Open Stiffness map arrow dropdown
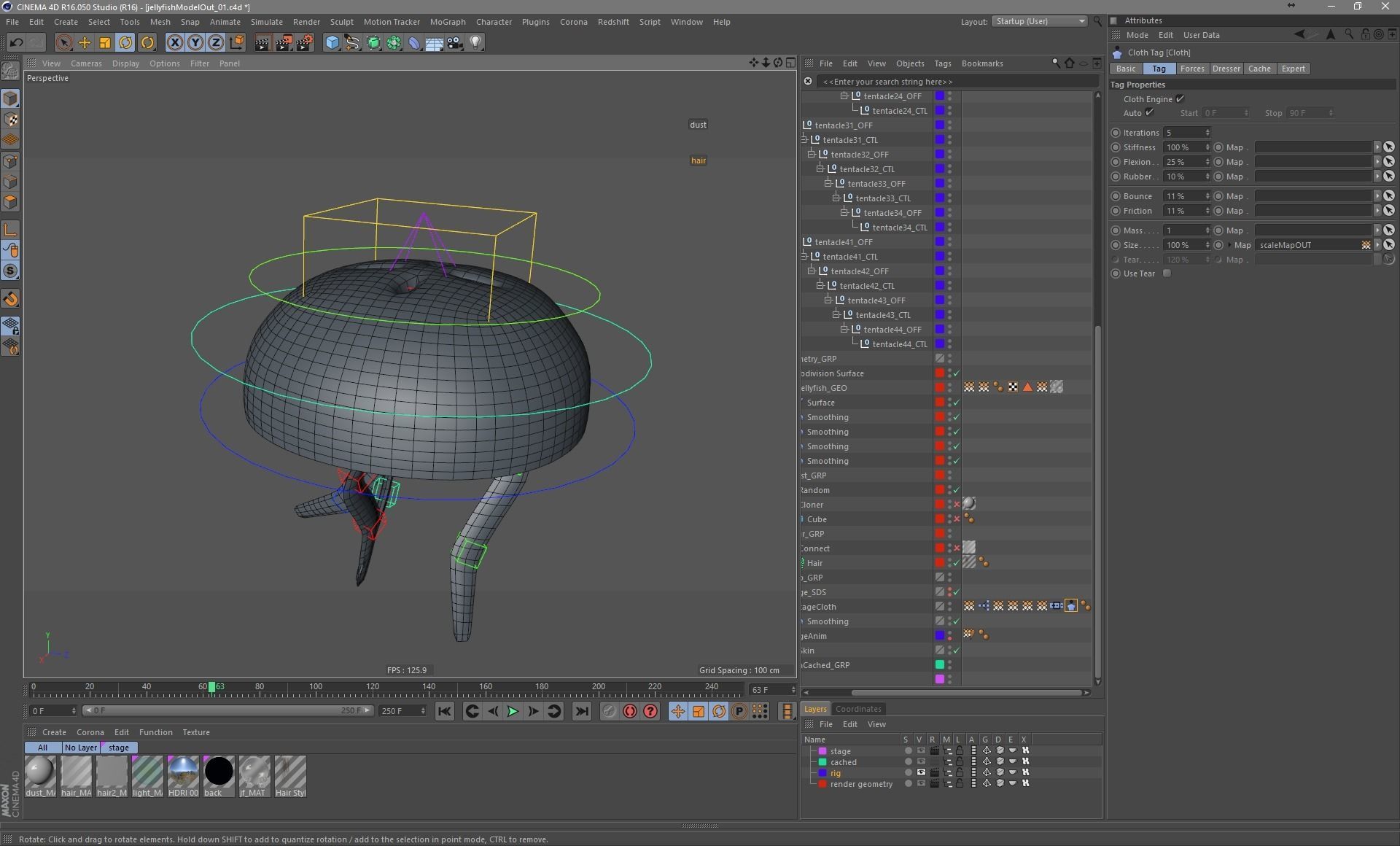 1377,147
